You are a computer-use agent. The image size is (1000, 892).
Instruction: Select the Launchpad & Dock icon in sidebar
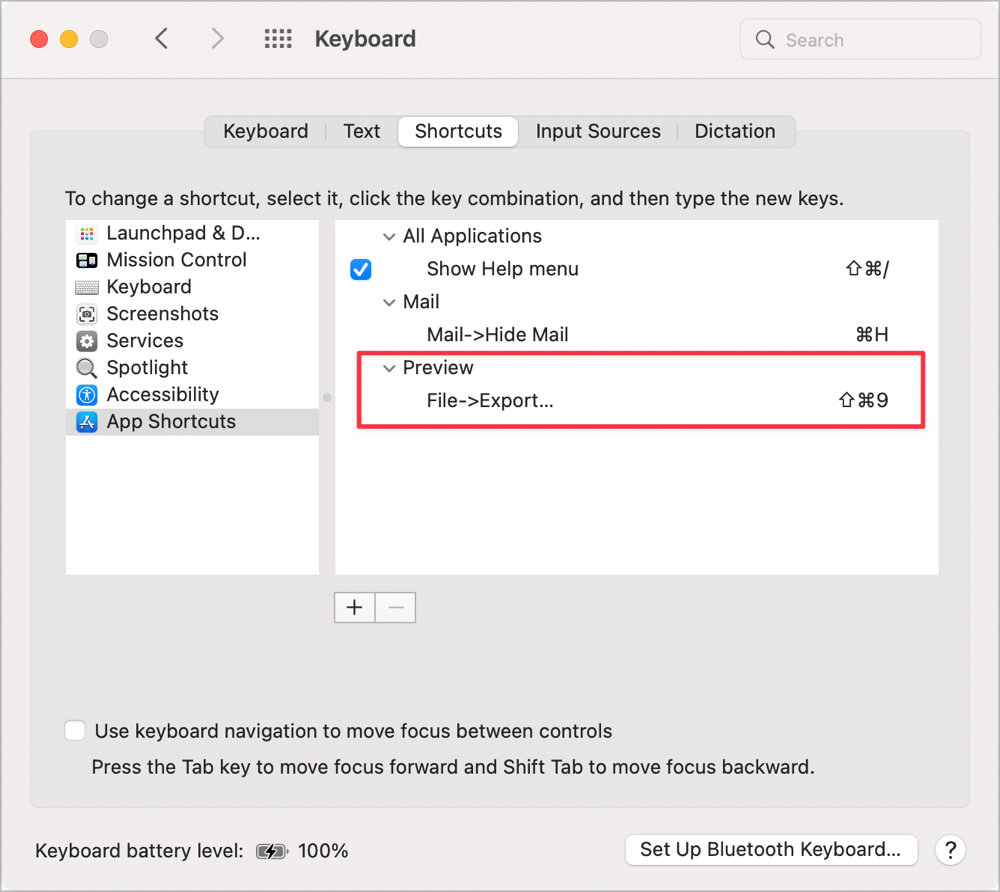(87, 233)
